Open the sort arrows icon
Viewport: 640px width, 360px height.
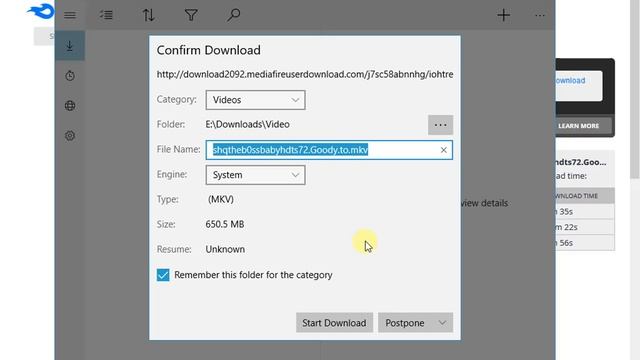click(149, 15)
